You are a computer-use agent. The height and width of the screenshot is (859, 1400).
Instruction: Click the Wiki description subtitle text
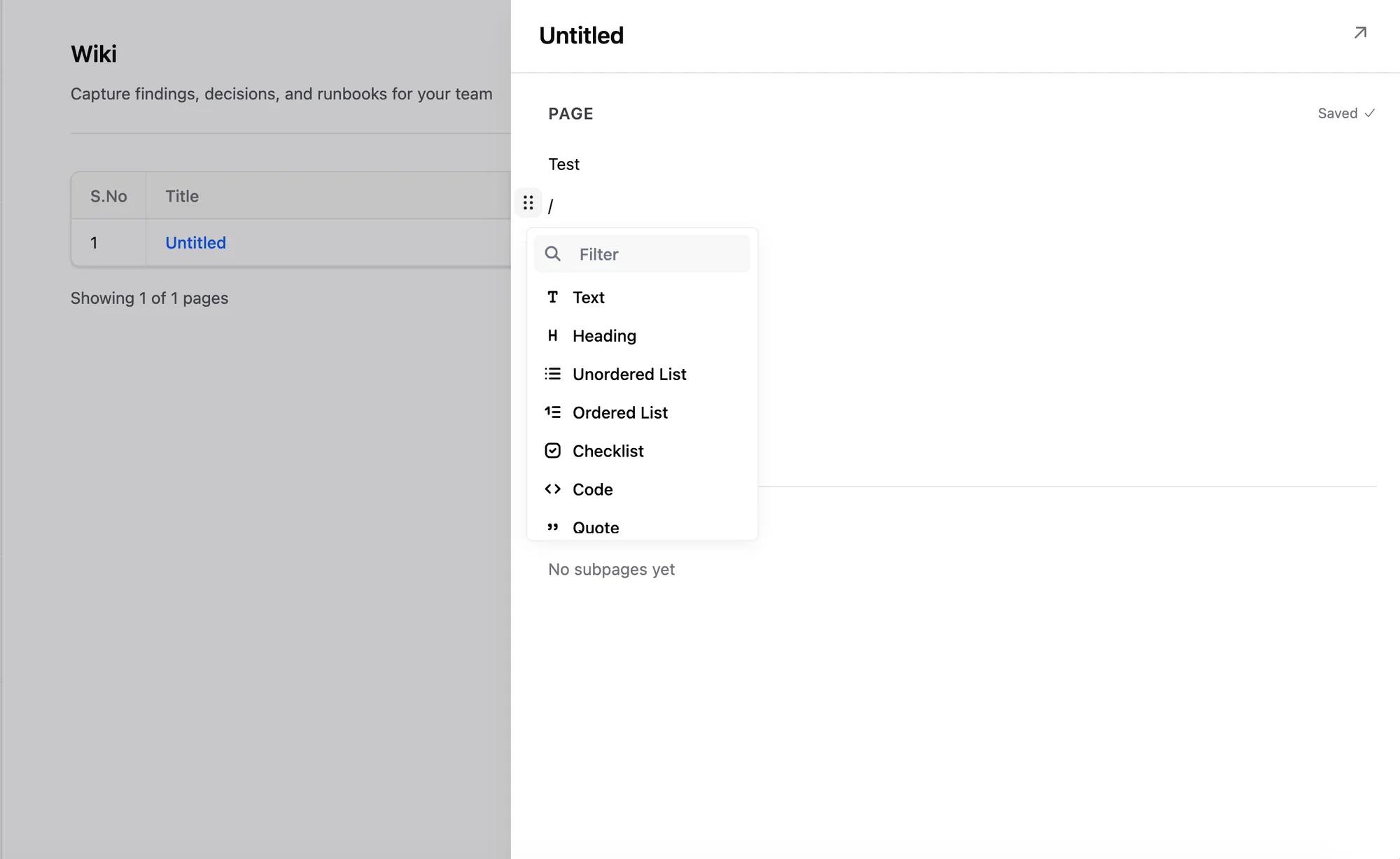coord(281,94)
